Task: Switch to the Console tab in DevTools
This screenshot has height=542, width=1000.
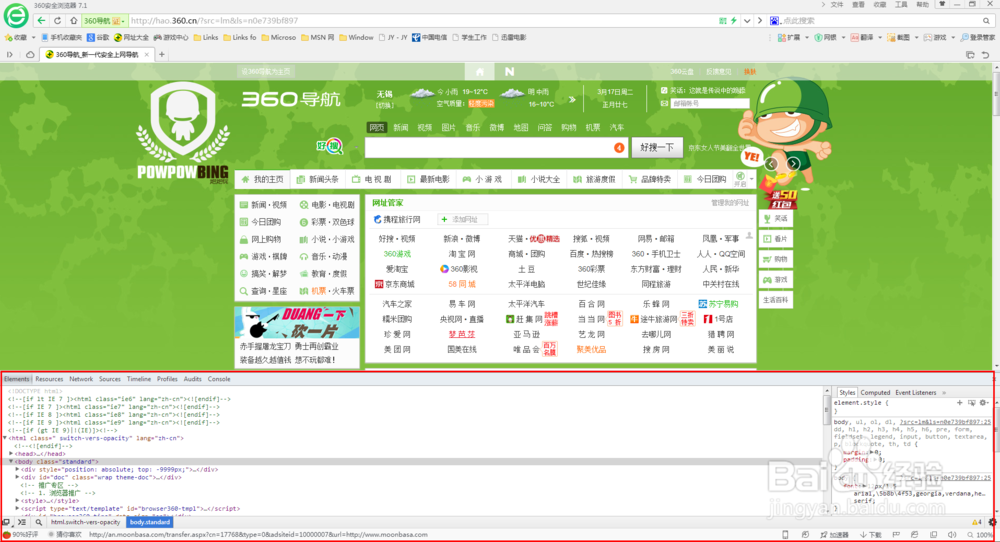Action: point(219,379)
